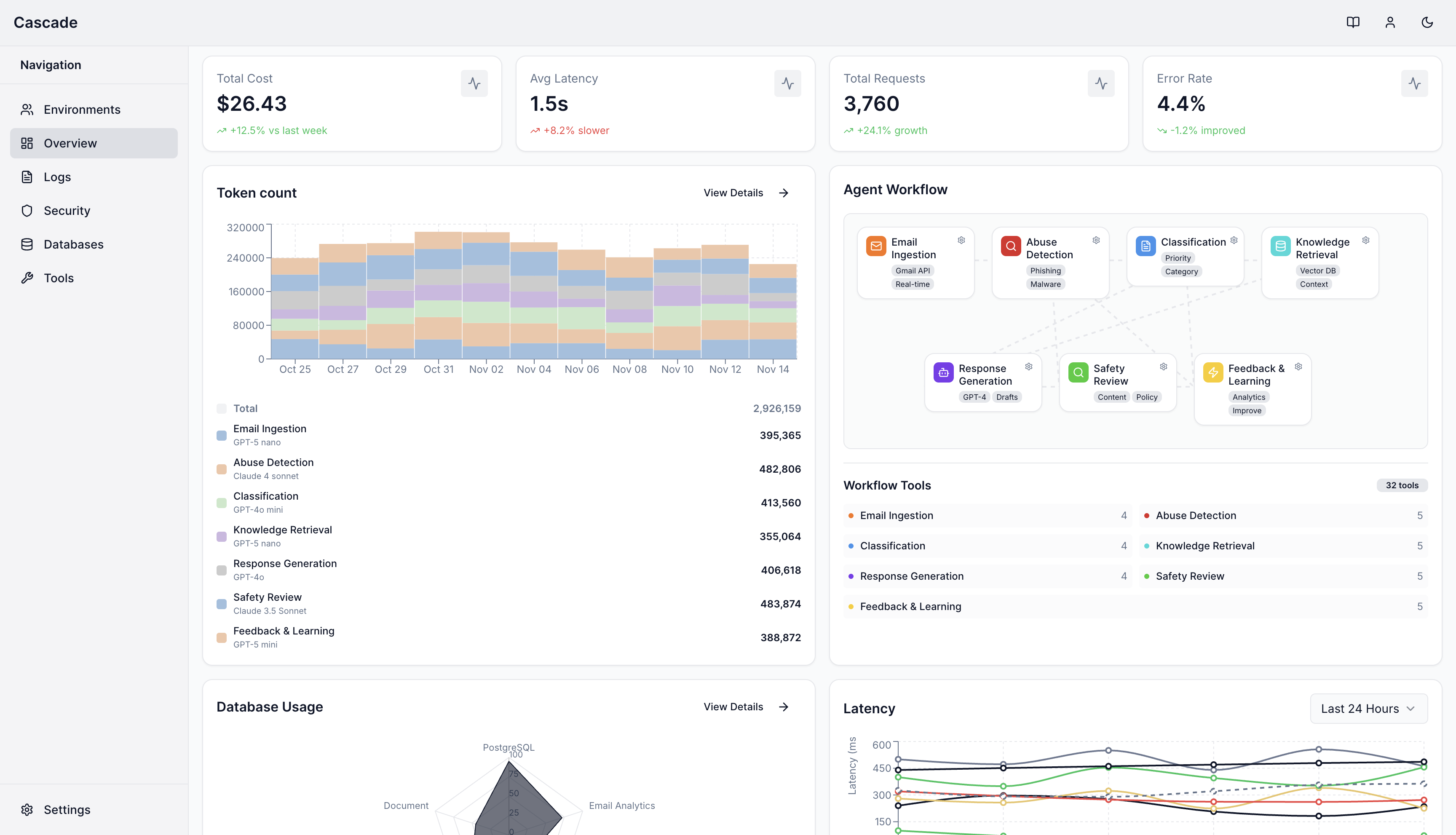The height and width of the screenshot is (835, 1456).
Task: Open the documentation book icon
Action: pyautogui.click(x=1353, y=22)
